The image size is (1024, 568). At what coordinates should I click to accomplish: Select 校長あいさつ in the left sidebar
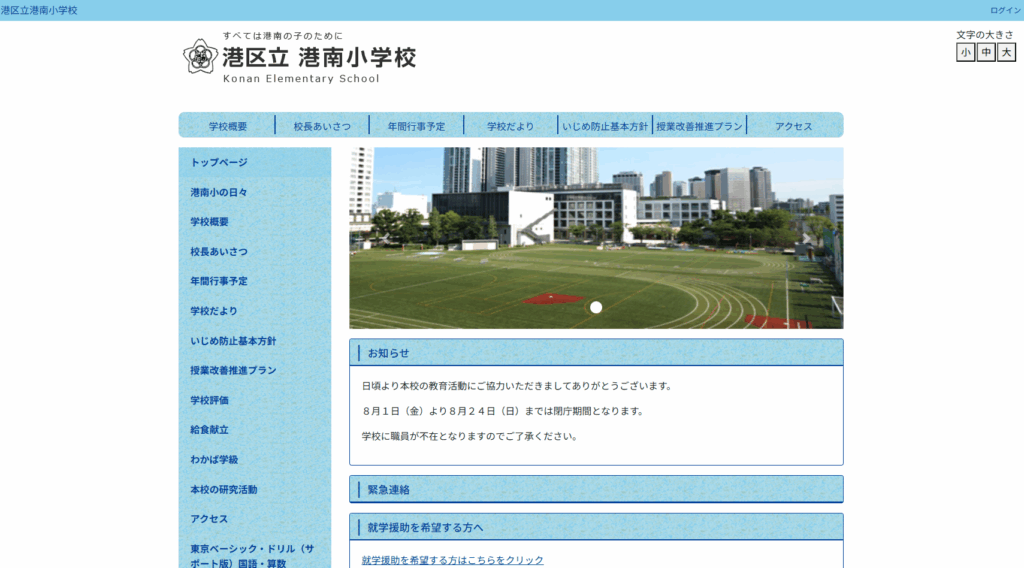[x=255, y=252]
